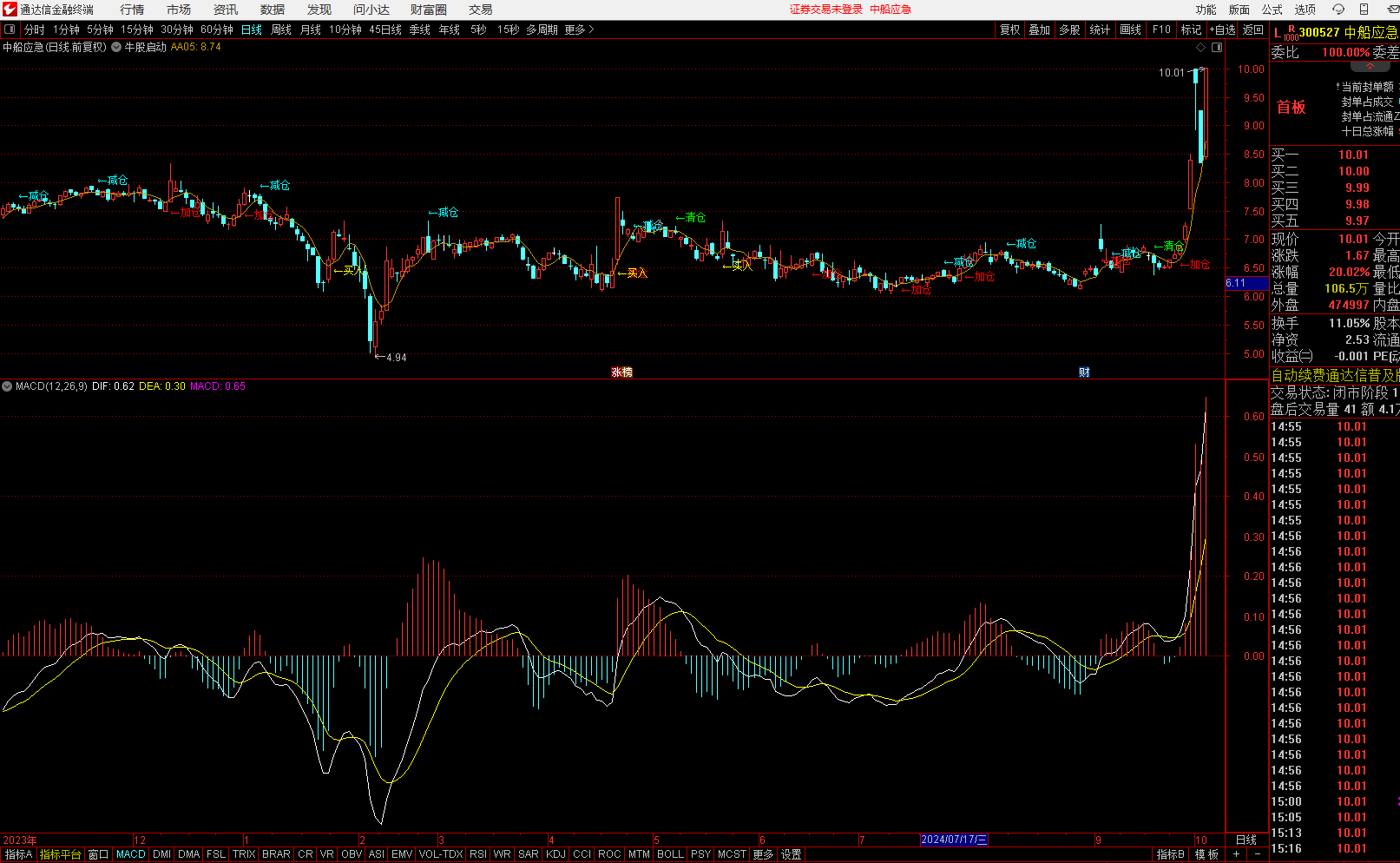Image resolution: width=1400 pixels, height=863 pixels.
Task: Click the 统计 statistics button
Action: [1100, 30]
